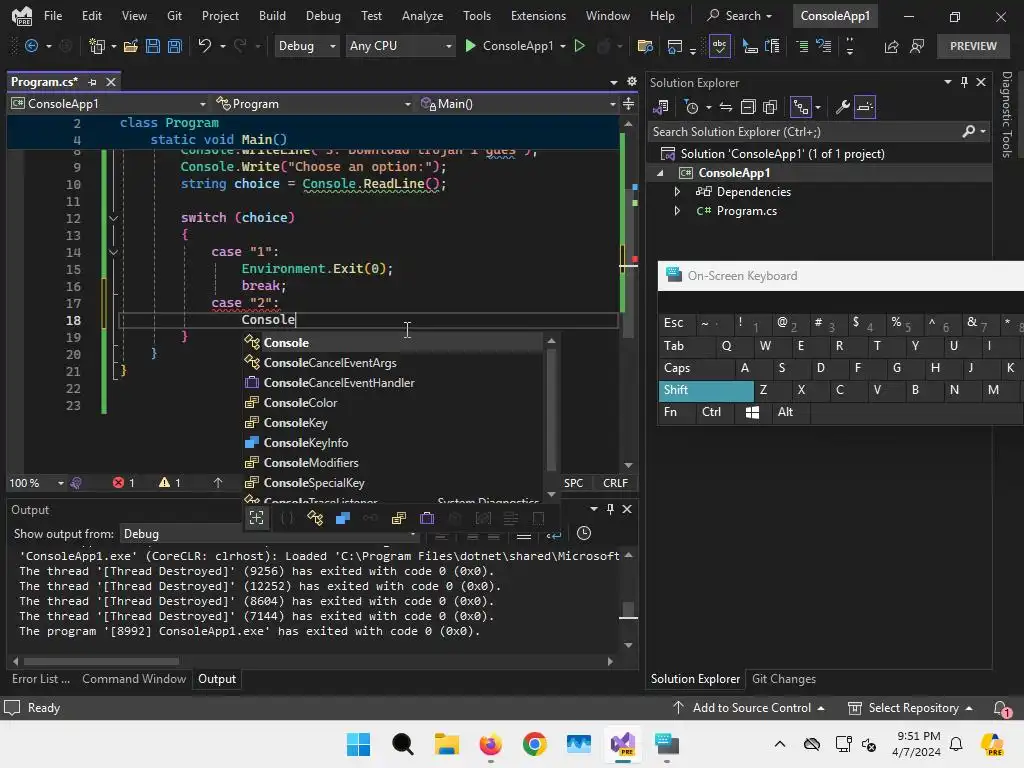The height and width of the screenshot is (768, 1024).
Task: Open the Any CPU platform dropdown
Action: pos(400,46)
